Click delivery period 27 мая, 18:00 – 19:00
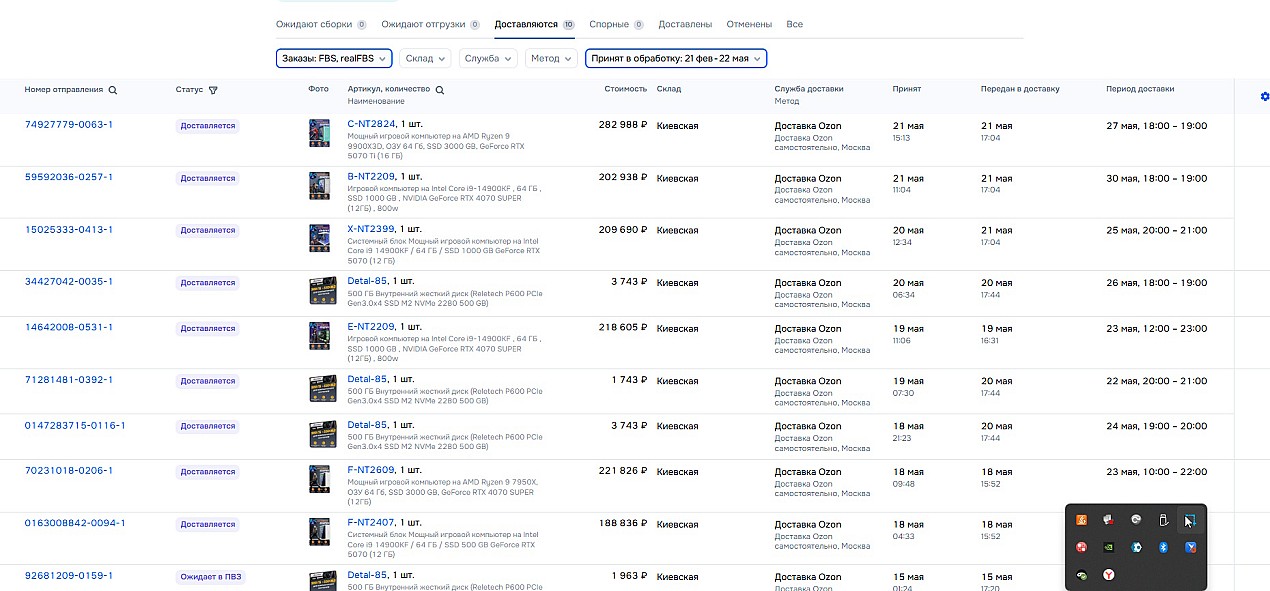Image resolution: width=1270 pixels, height=591 pixels. coord(1157,126)
